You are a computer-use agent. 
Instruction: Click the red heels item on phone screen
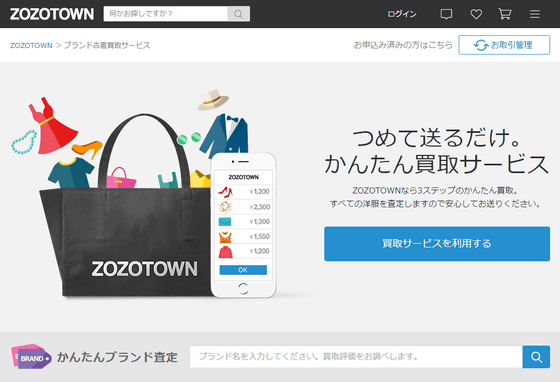(x=225, y=192)
